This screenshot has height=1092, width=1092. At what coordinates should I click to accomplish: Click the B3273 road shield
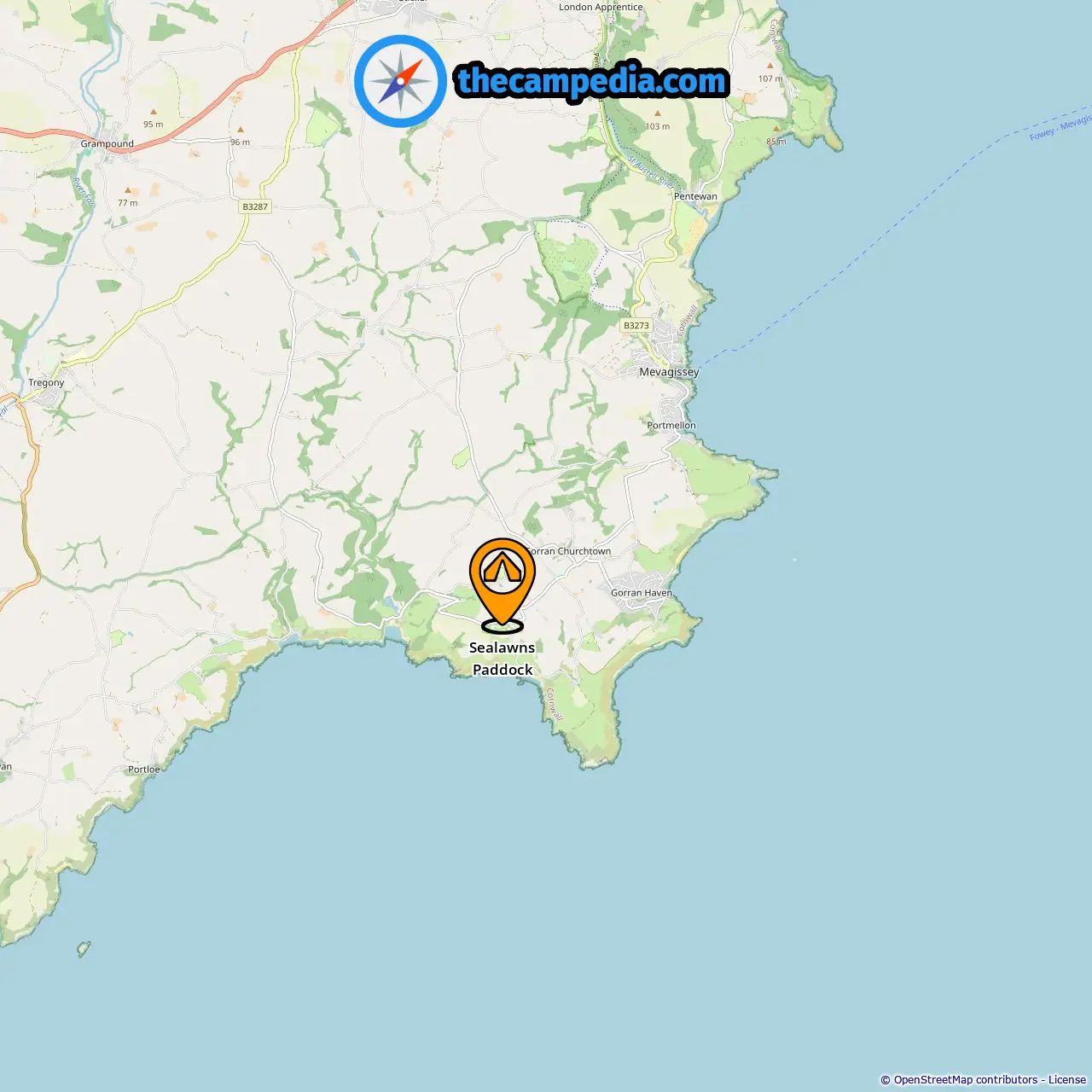click(636, 325)
